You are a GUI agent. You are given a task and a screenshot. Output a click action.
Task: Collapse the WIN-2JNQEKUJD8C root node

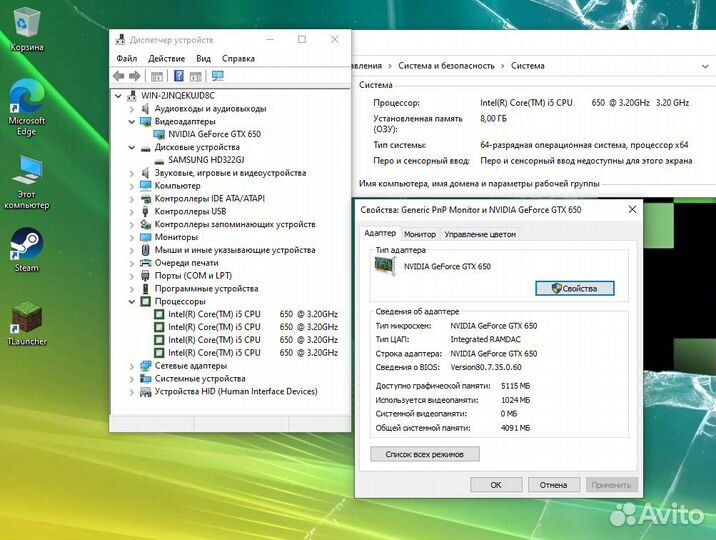point(118,96)
